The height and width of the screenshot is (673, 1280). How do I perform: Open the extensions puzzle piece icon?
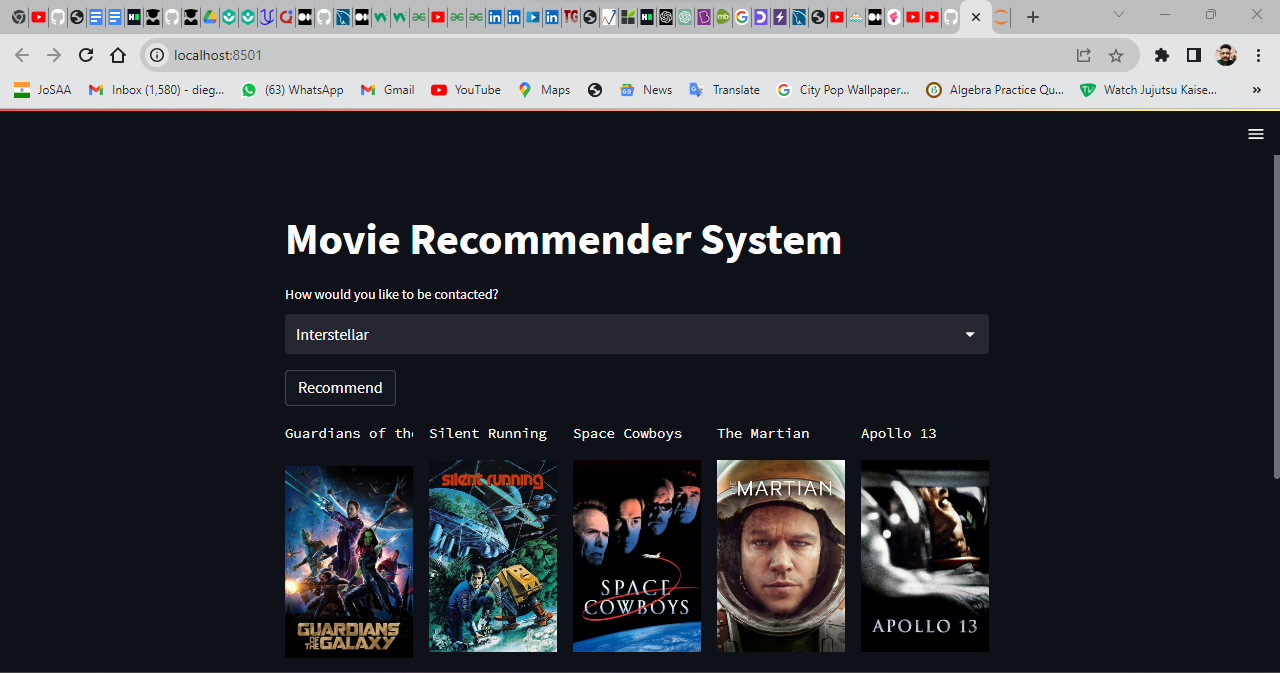pyautogui.click(x=1161, y=56)
